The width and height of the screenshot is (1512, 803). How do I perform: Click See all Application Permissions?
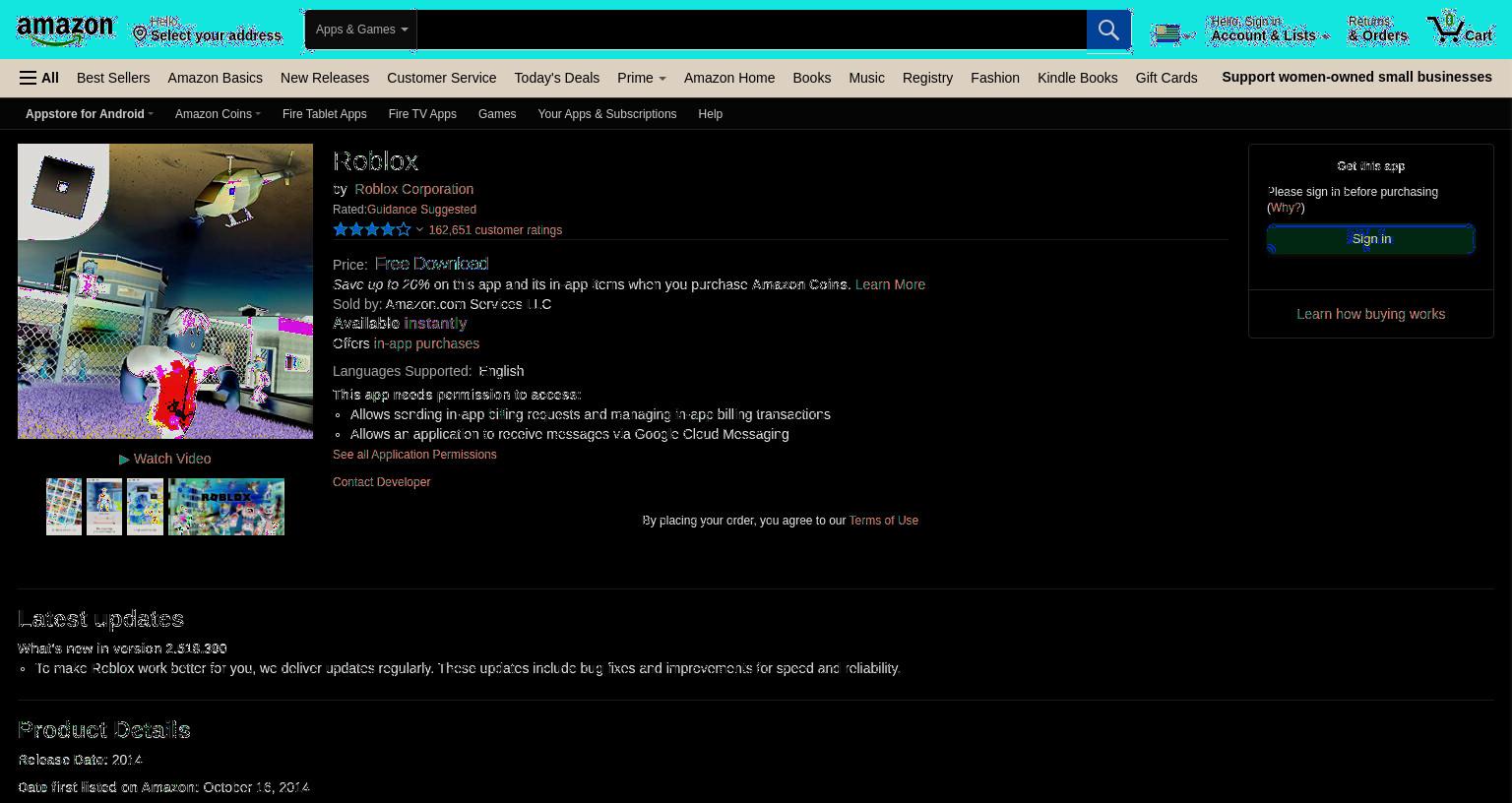point(414,455)
